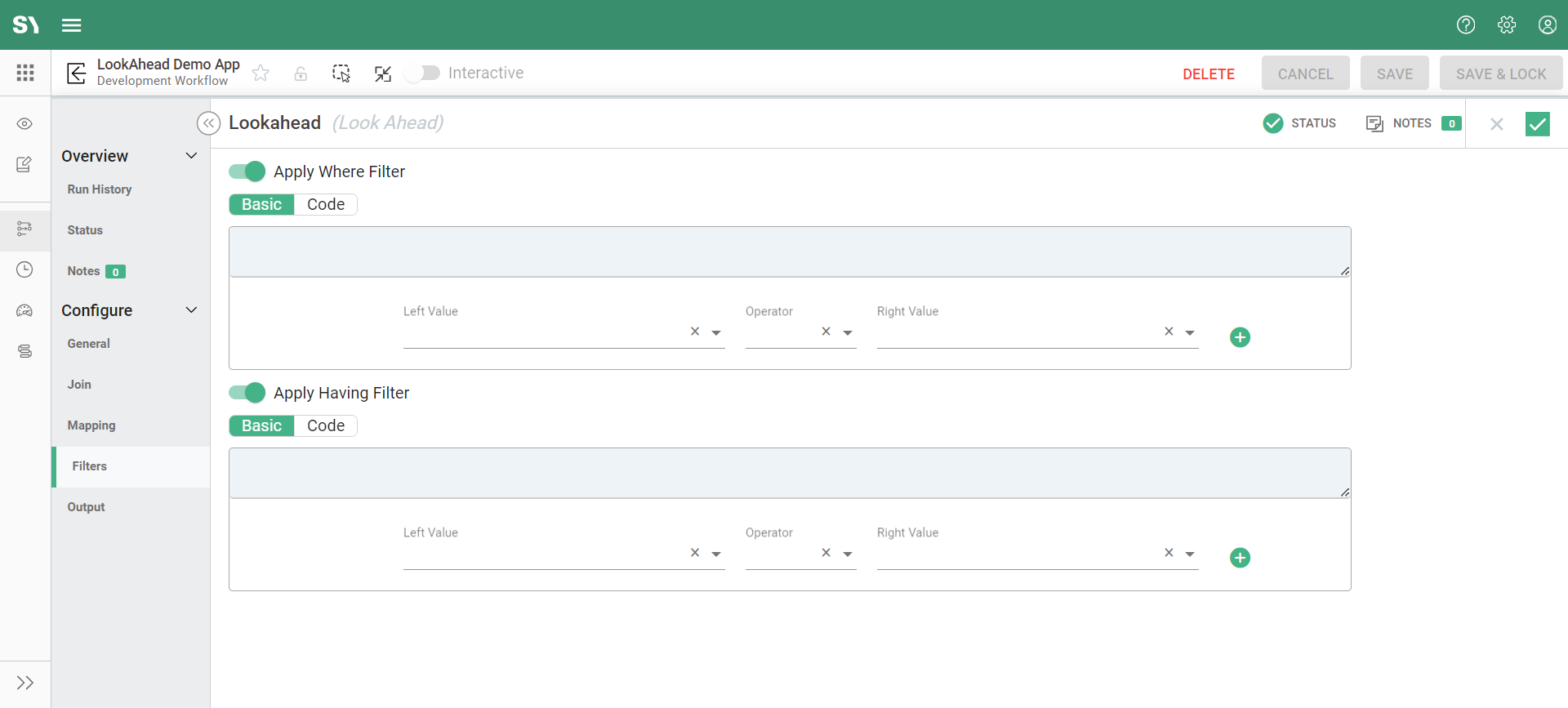
Task: Click the DELETE button
Action: [x=1208, y=74]
